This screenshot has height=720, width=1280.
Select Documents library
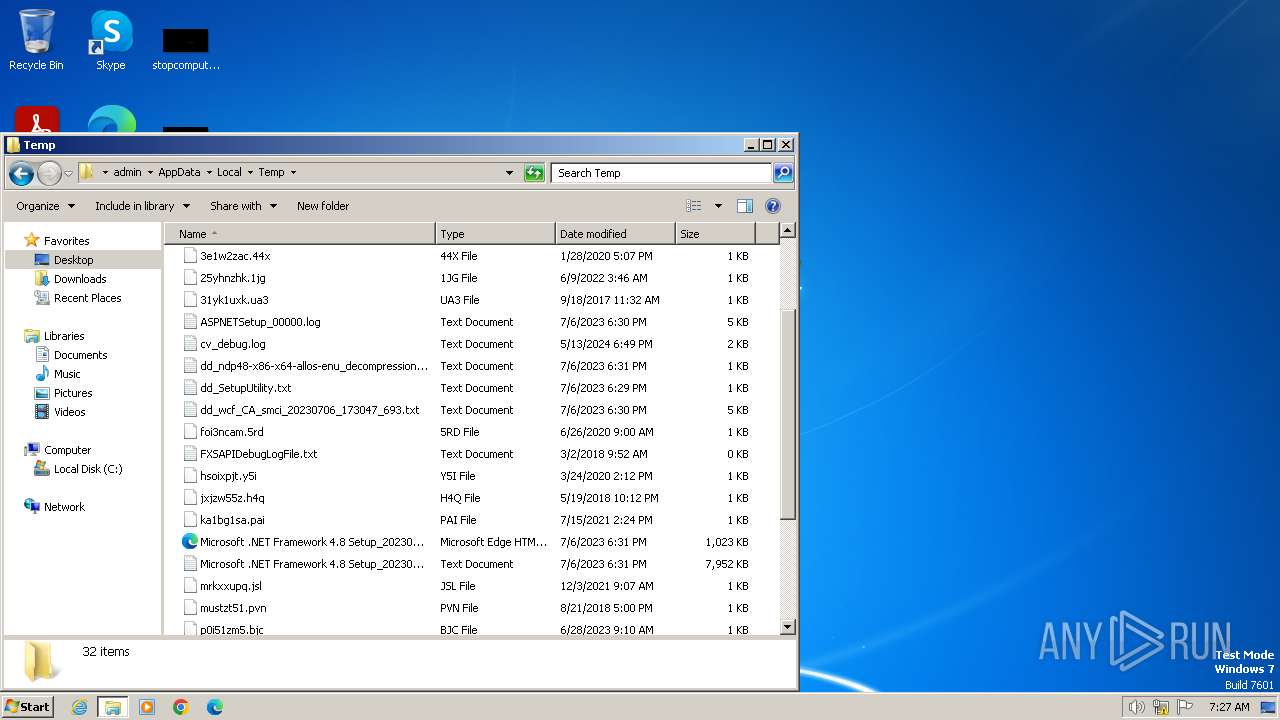pos(80,355)
